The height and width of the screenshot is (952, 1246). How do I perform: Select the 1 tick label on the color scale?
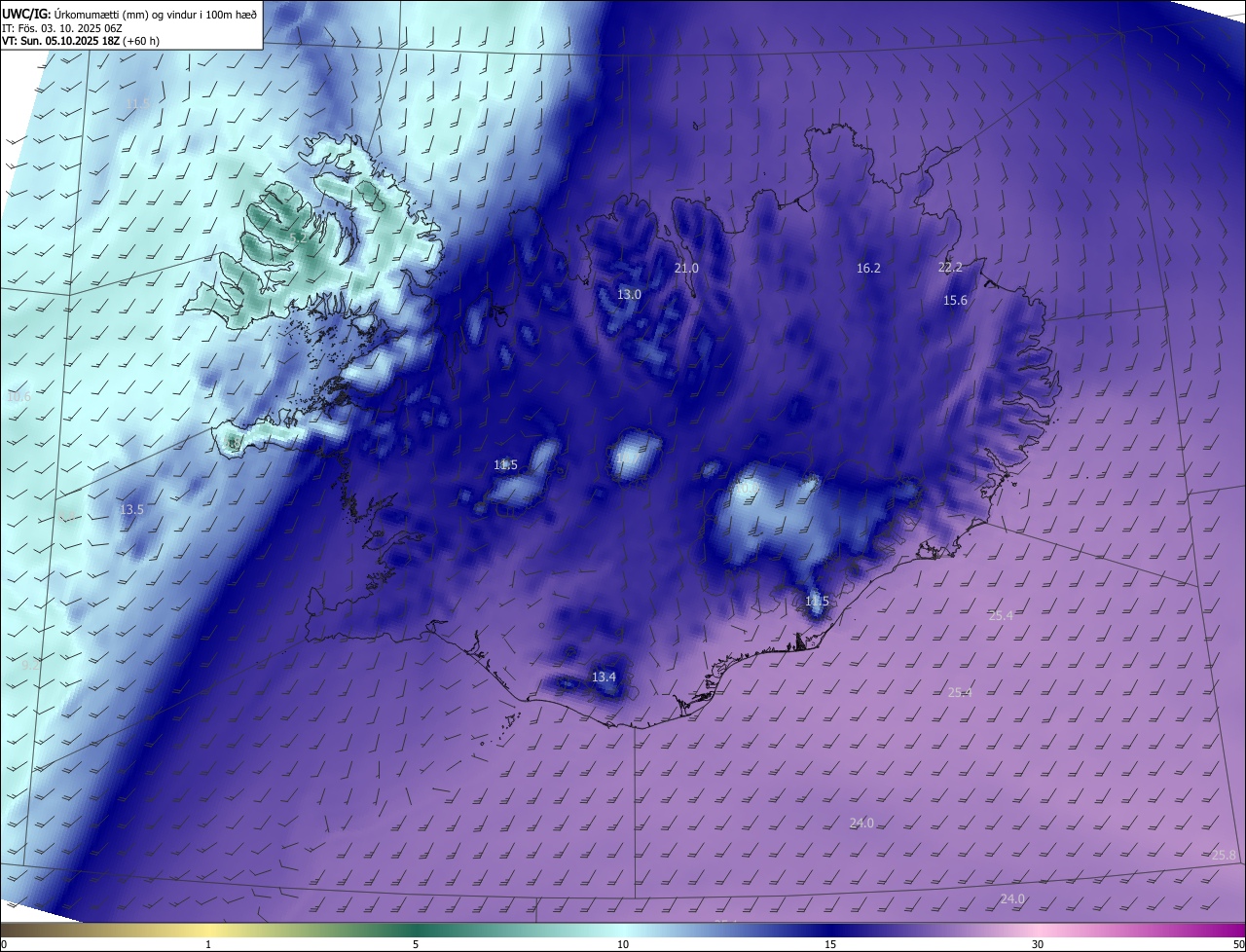pyautogui.click(x=208, y=944)
